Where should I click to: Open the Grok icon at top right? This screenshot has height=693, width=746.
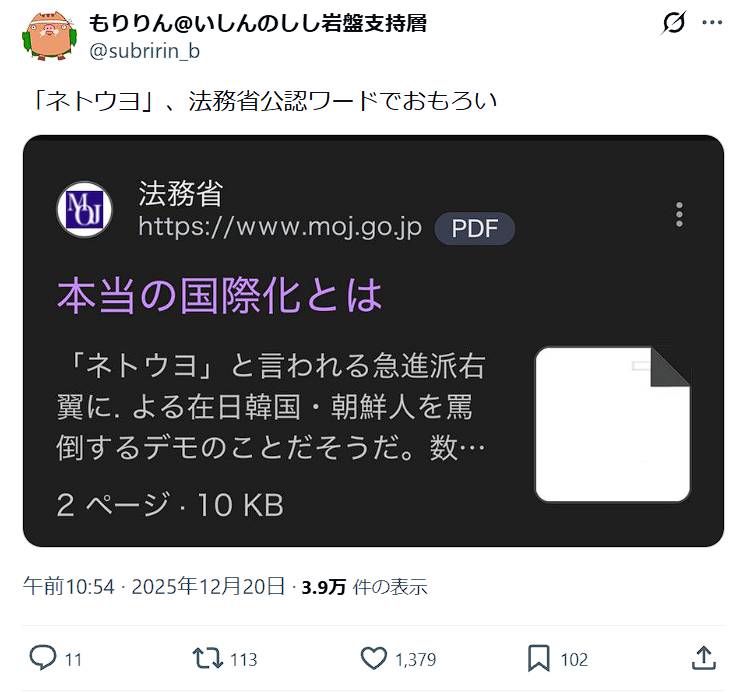coord(673,22)
